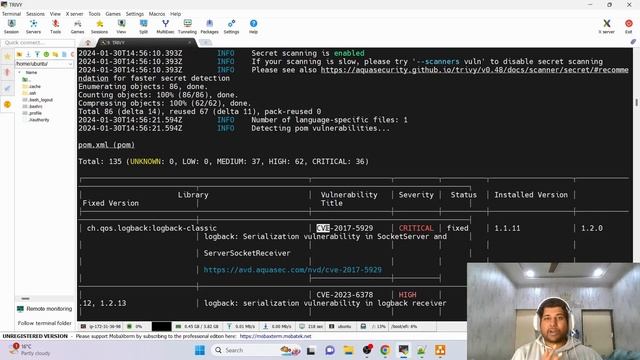Open Chrome from the taskbar
Viewport: 640px width, 360px height.
coord(384,350)
